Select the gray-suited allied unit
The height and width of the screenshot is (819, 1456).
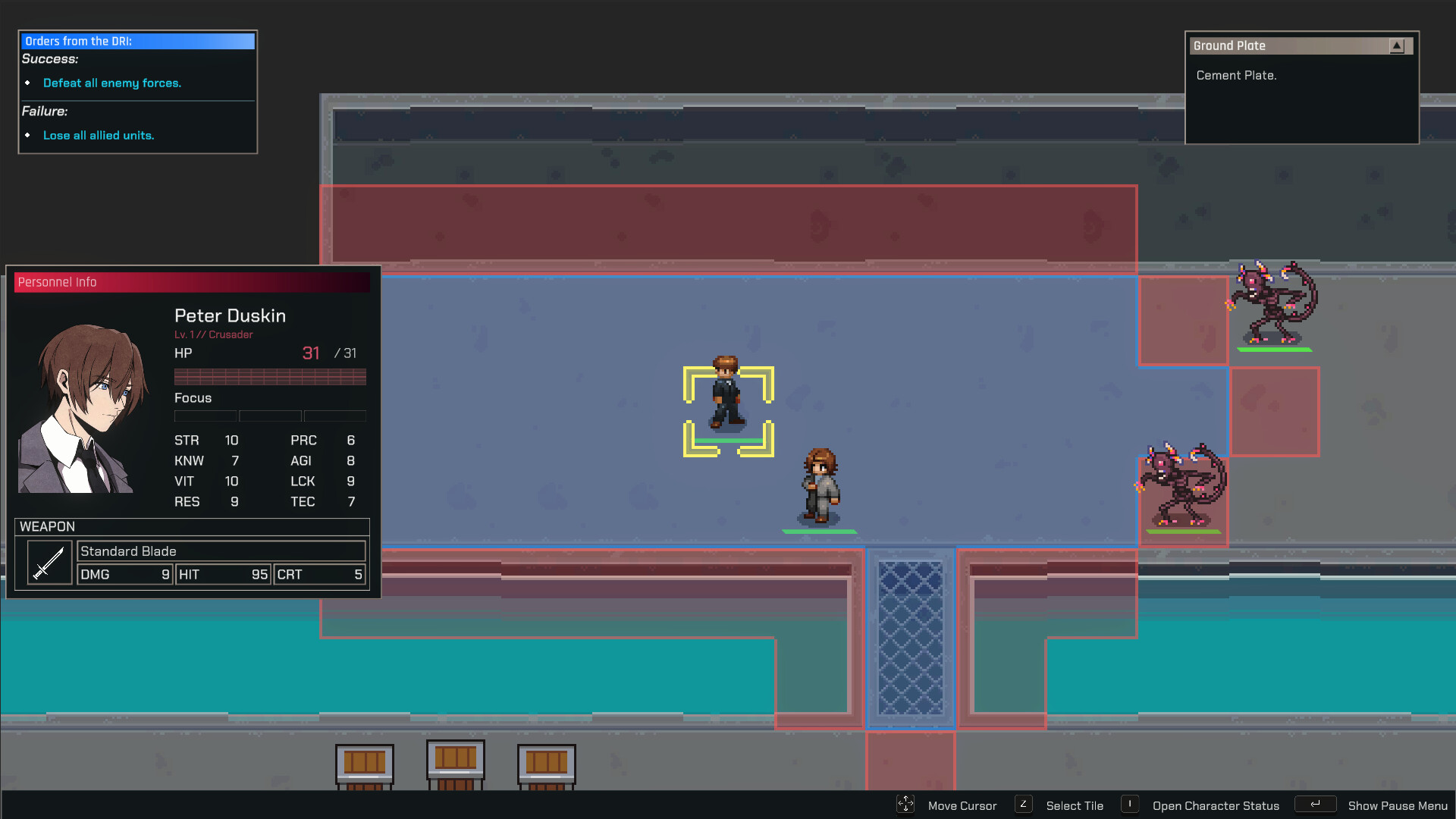point(821,486)
